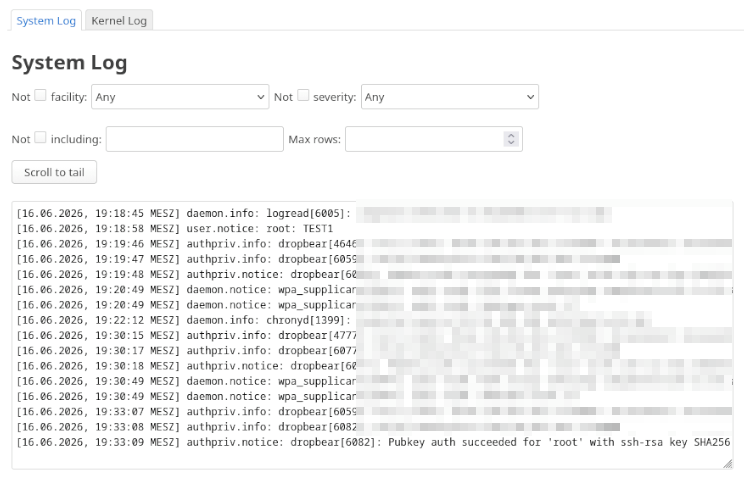Toggle the Not facility checkbox
This screenshot has height=478, width=744.
tap(41, 95)
